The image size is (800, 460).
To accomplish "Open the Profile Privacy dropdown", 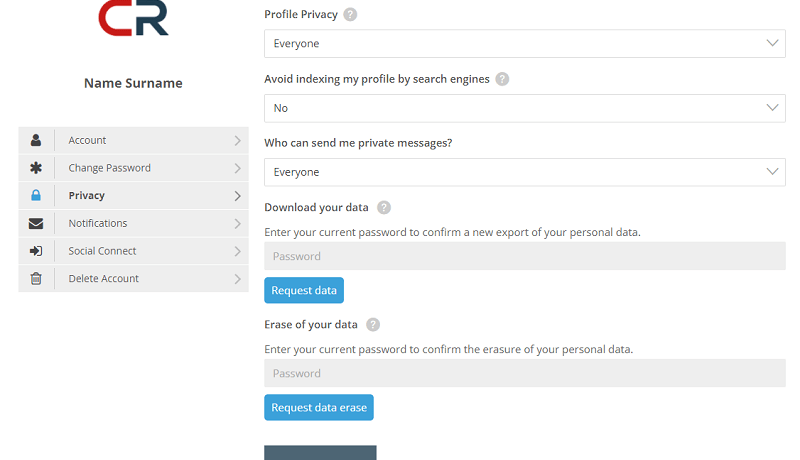I will pos(524,44).
